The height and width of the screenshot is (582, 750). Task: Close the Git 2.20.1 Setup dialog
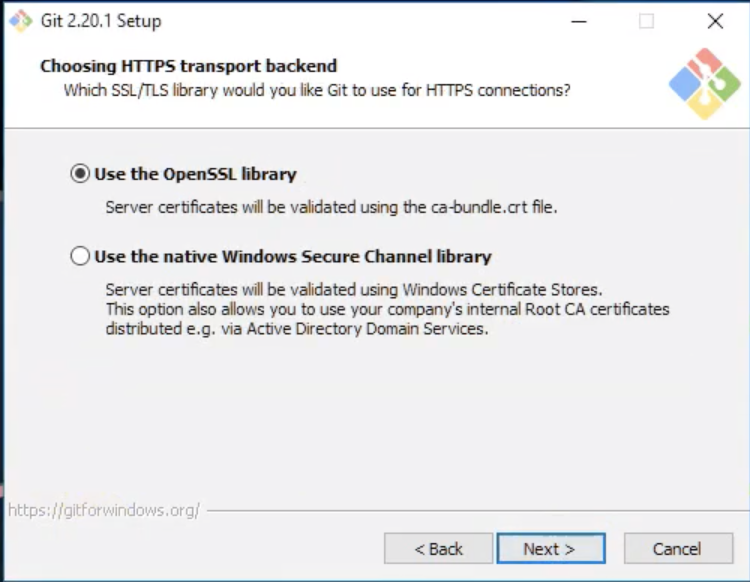(x=715, y=21)
